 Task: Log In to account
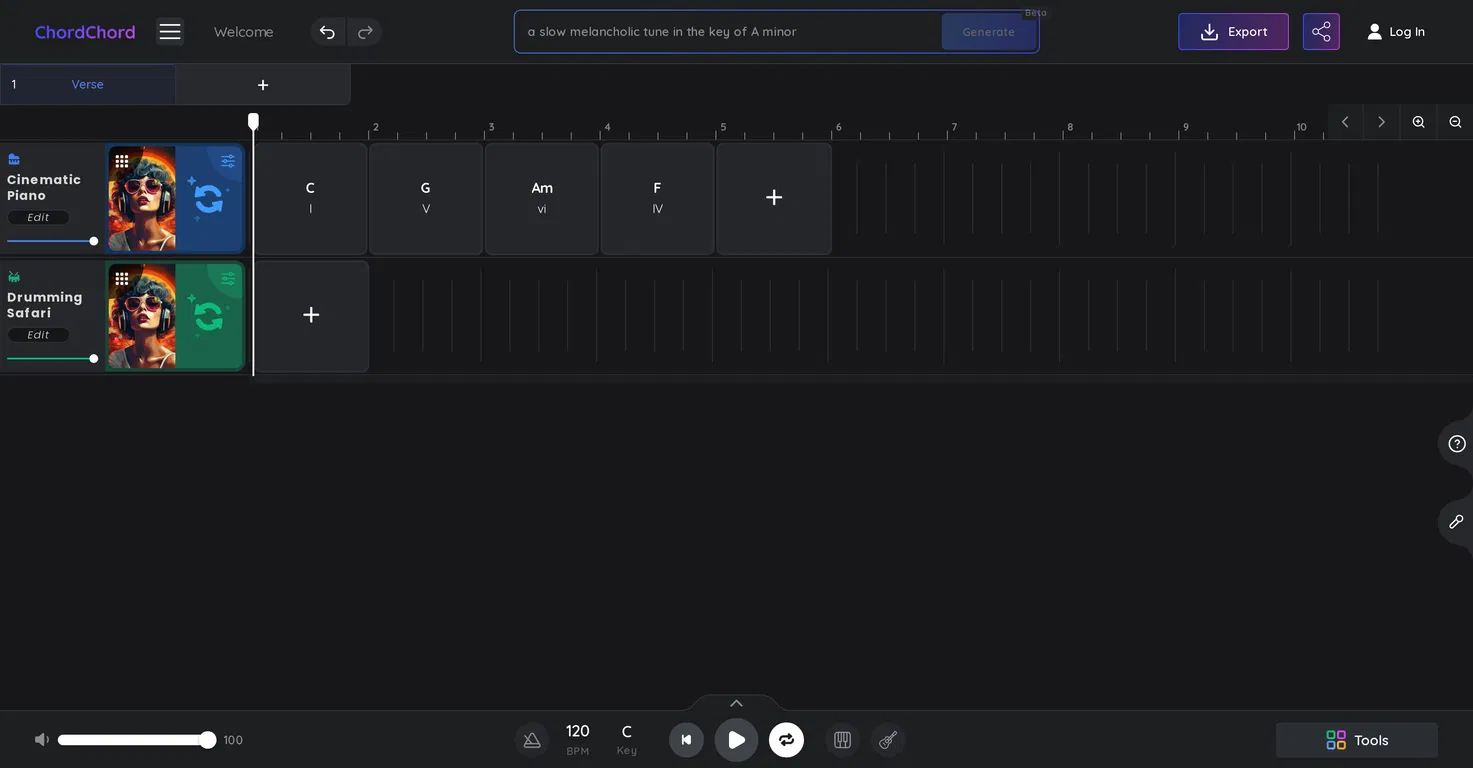point(1396,32)
